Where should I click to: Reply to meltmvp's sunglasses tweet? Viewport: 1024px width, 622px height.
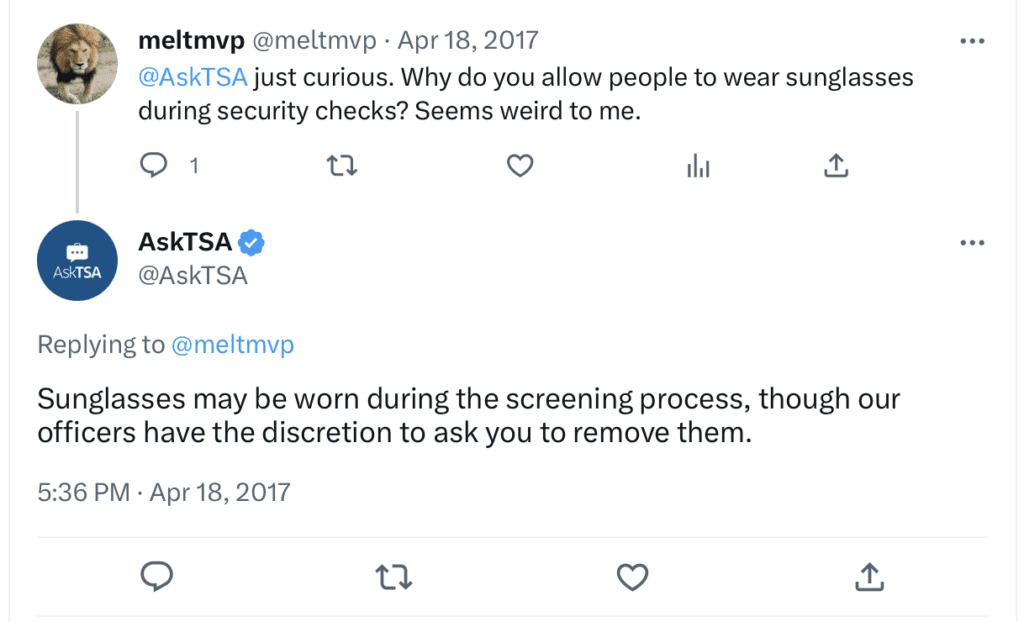coord(154,165)
